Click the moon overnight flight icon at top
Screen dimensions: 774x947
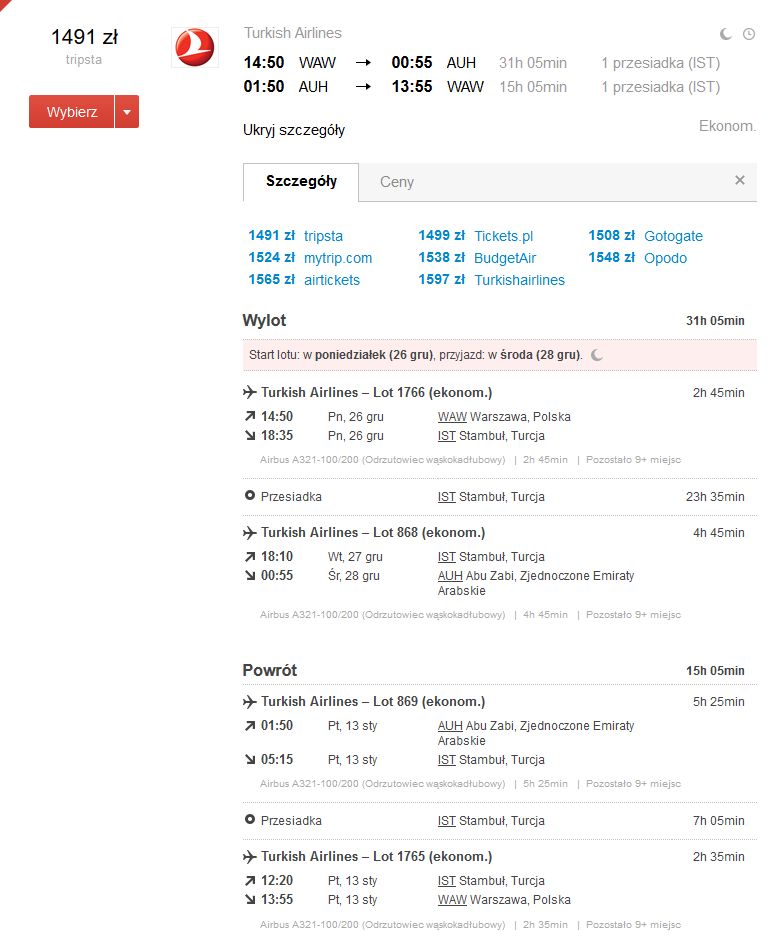(x=726, y=34)
